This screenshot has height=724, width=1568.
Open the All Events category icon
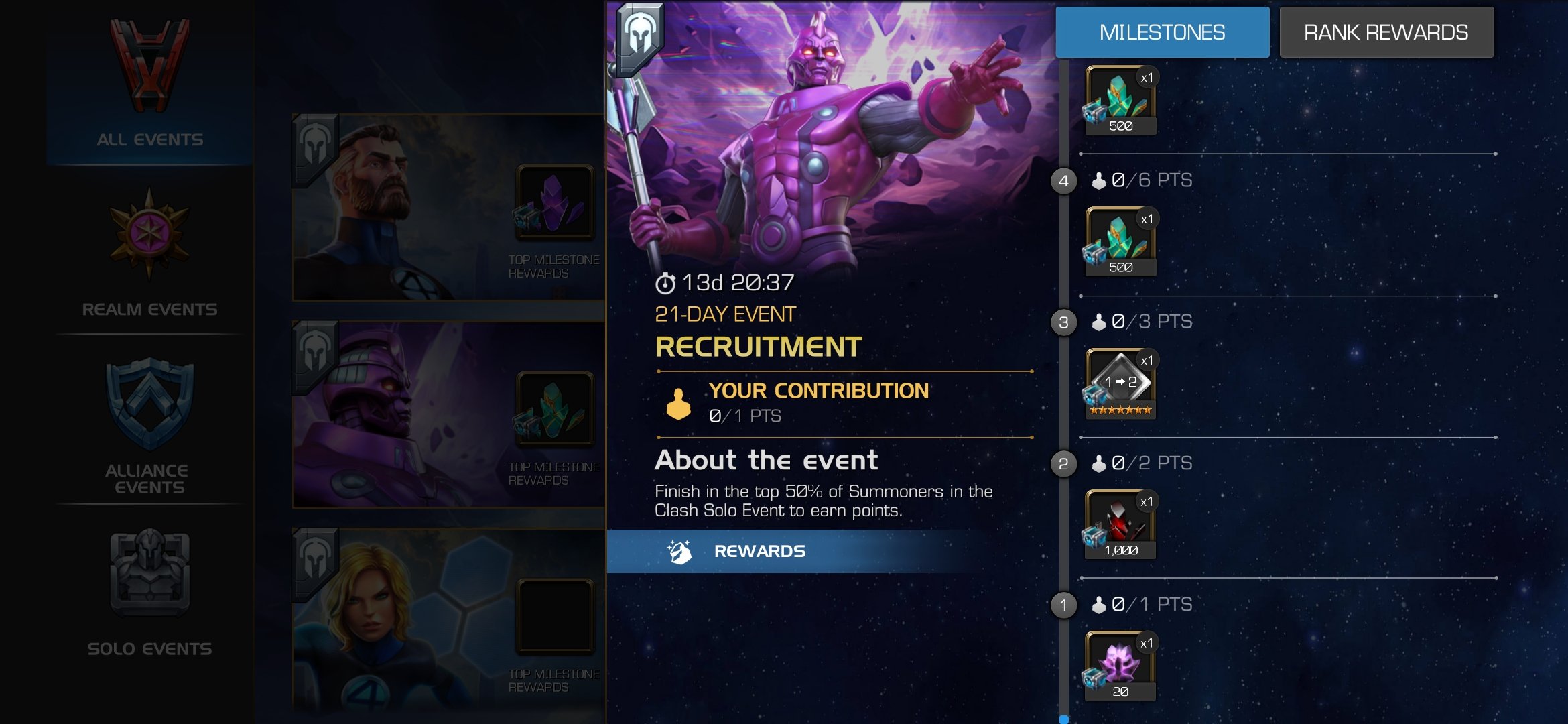tap(149, 64)
